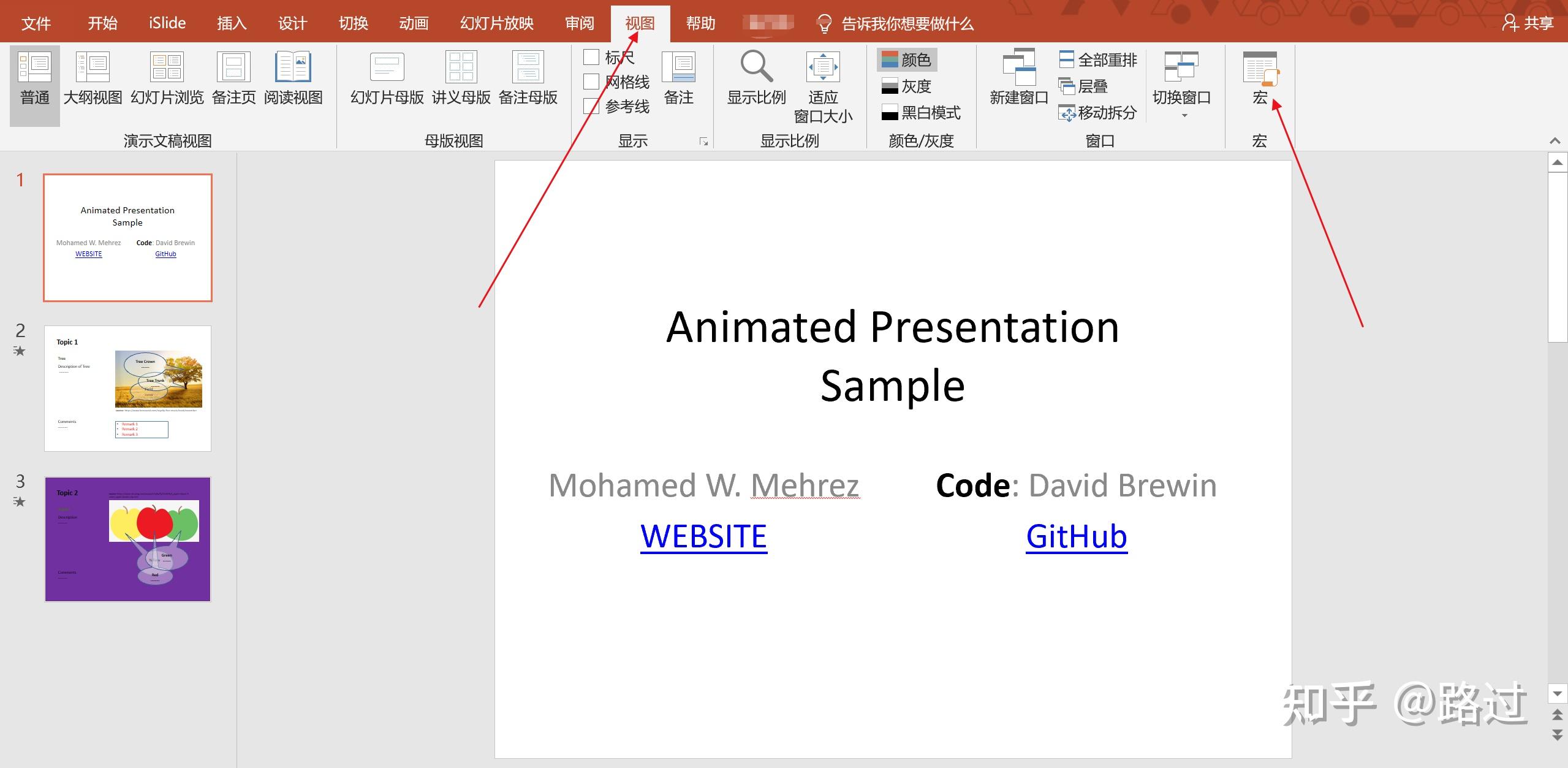Click the WEBSITE hyperlink on slide

703,536
